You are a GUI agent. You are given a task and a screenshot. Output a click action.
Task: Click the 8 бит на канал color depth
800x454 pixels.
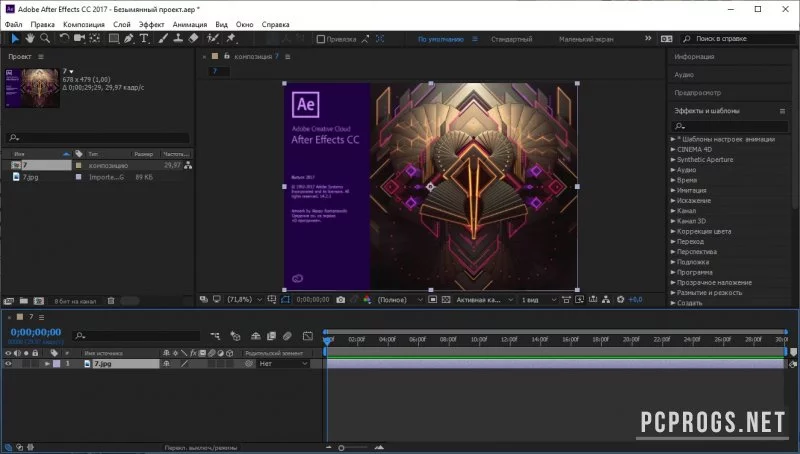tap(75, 301)
